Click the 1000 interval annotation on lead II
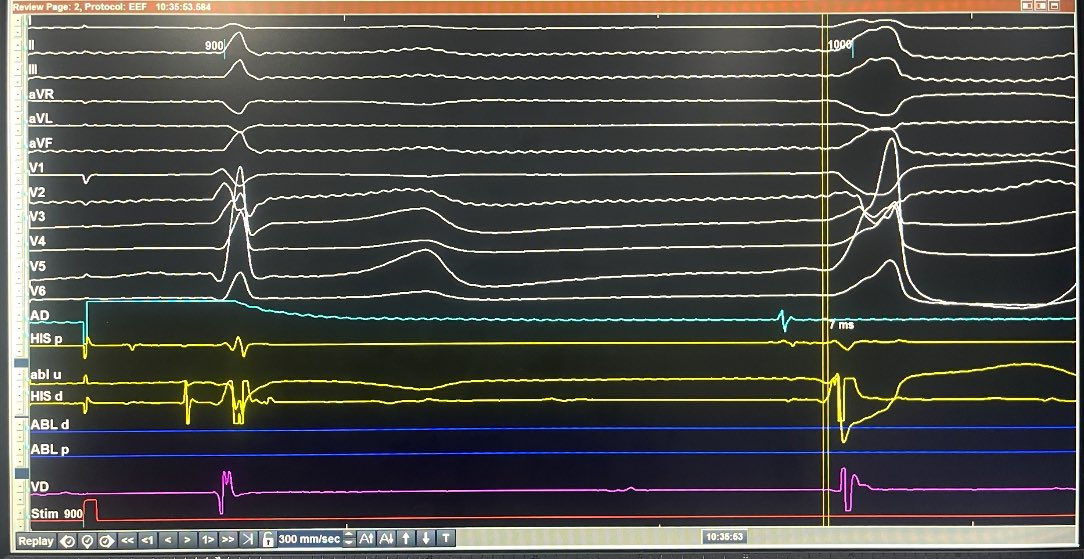This screenshot has width=1084, height=559. coord(839,45)
